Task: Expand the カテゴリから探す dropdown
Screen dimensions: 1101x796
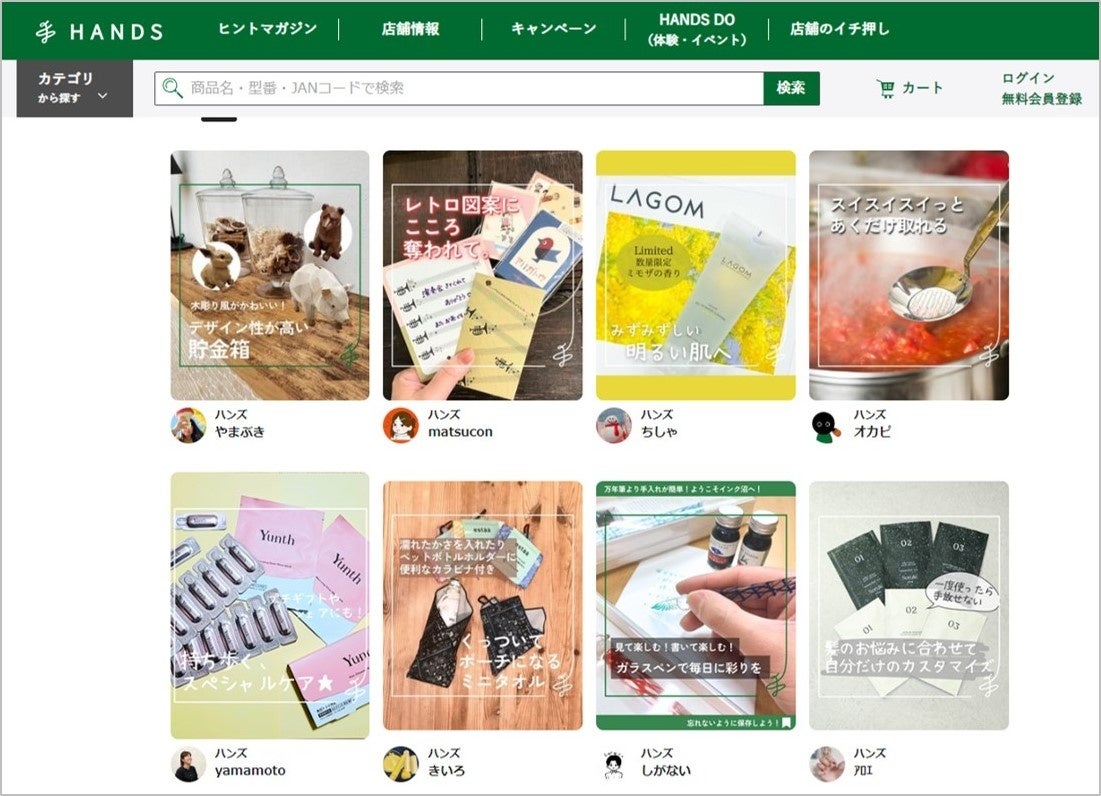Action: pyautogui.click(x=74, y=88)
